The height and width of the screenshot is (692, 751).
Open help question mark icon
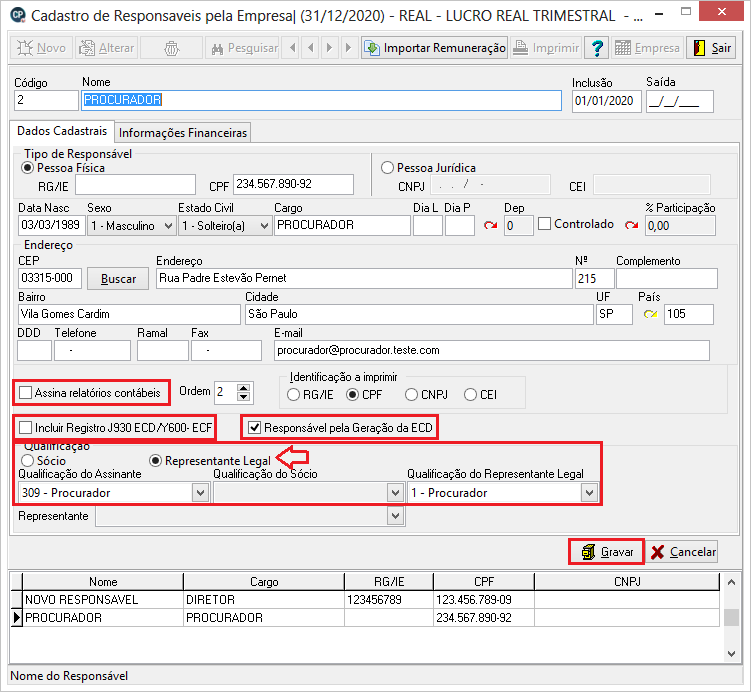coord(597,48)
